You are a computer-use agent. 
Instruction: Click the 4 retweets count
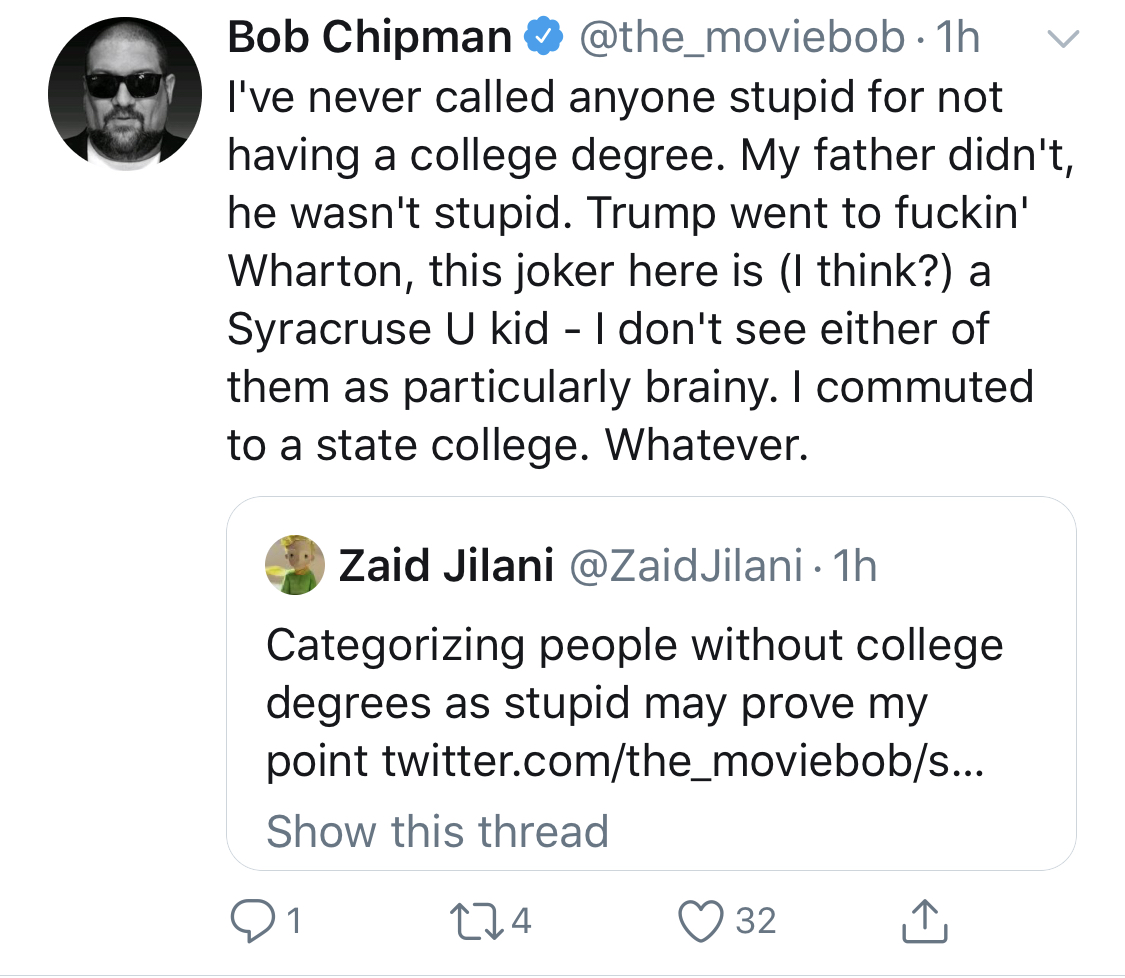tap(522, 921)
